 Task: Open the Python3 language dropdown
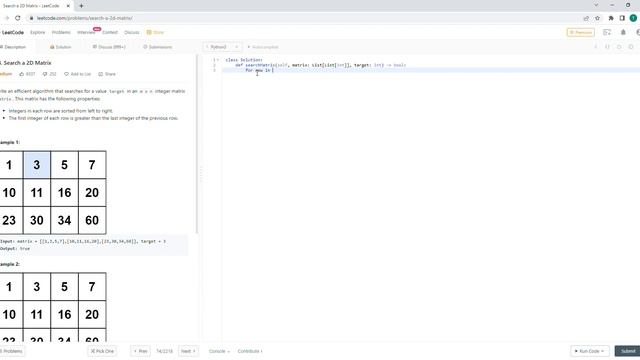point(222,47)
